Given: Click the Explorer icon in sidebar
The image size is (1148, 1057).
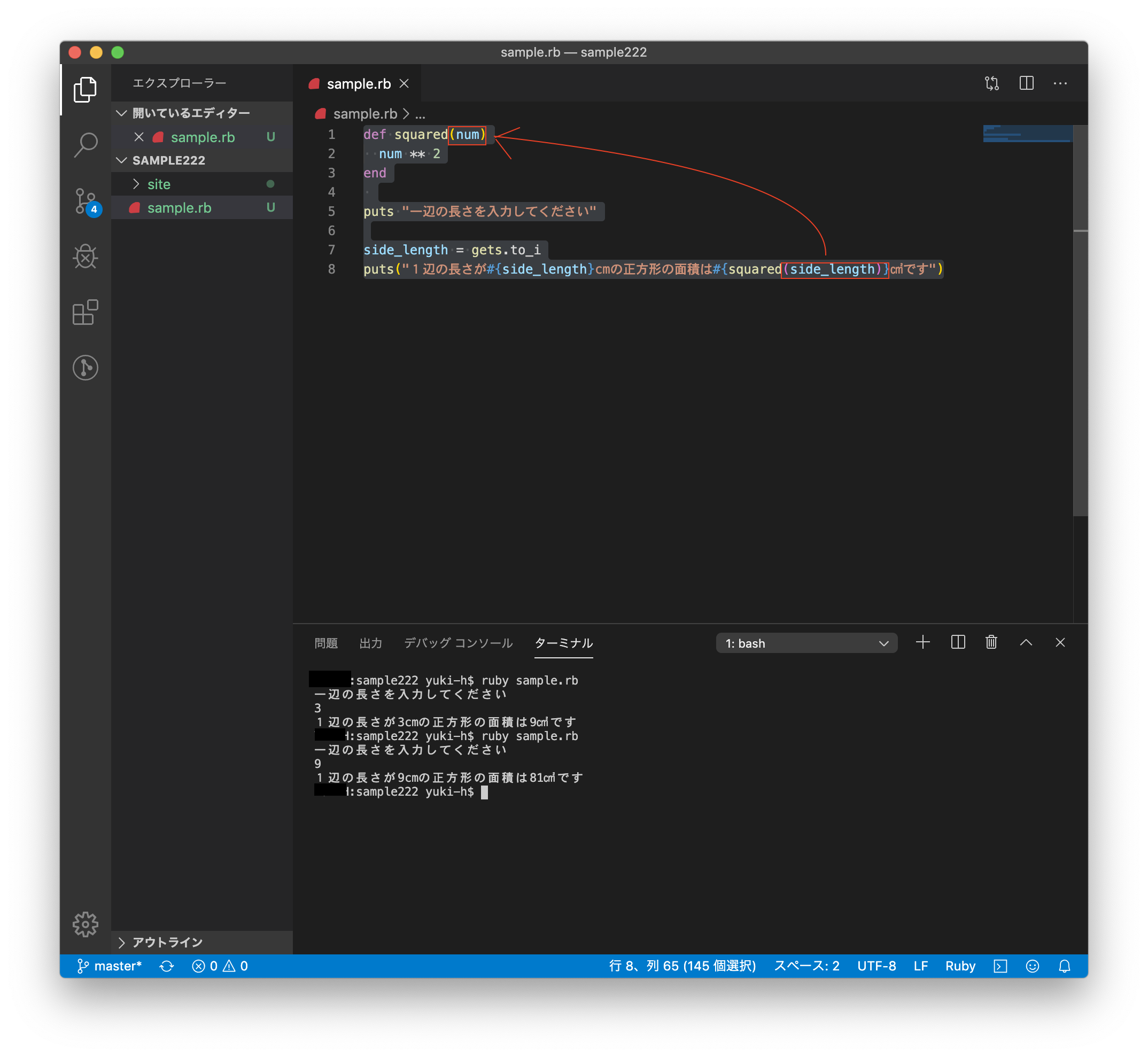Looking at the screenshot, I should coord(86,89).
